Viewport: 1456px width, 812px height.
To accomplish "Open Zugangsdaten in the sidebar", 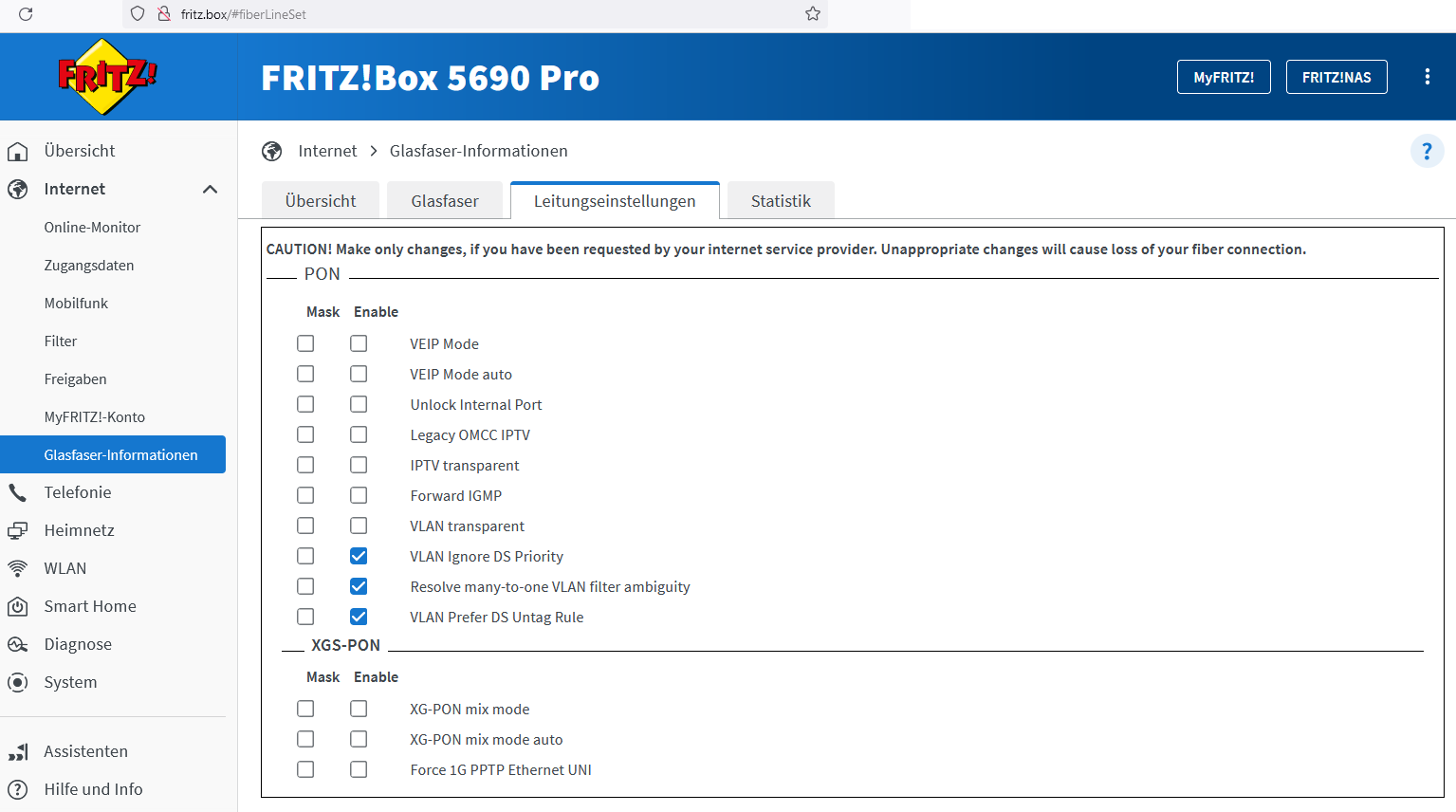I will pyautogui.click(x=89, y=266).
